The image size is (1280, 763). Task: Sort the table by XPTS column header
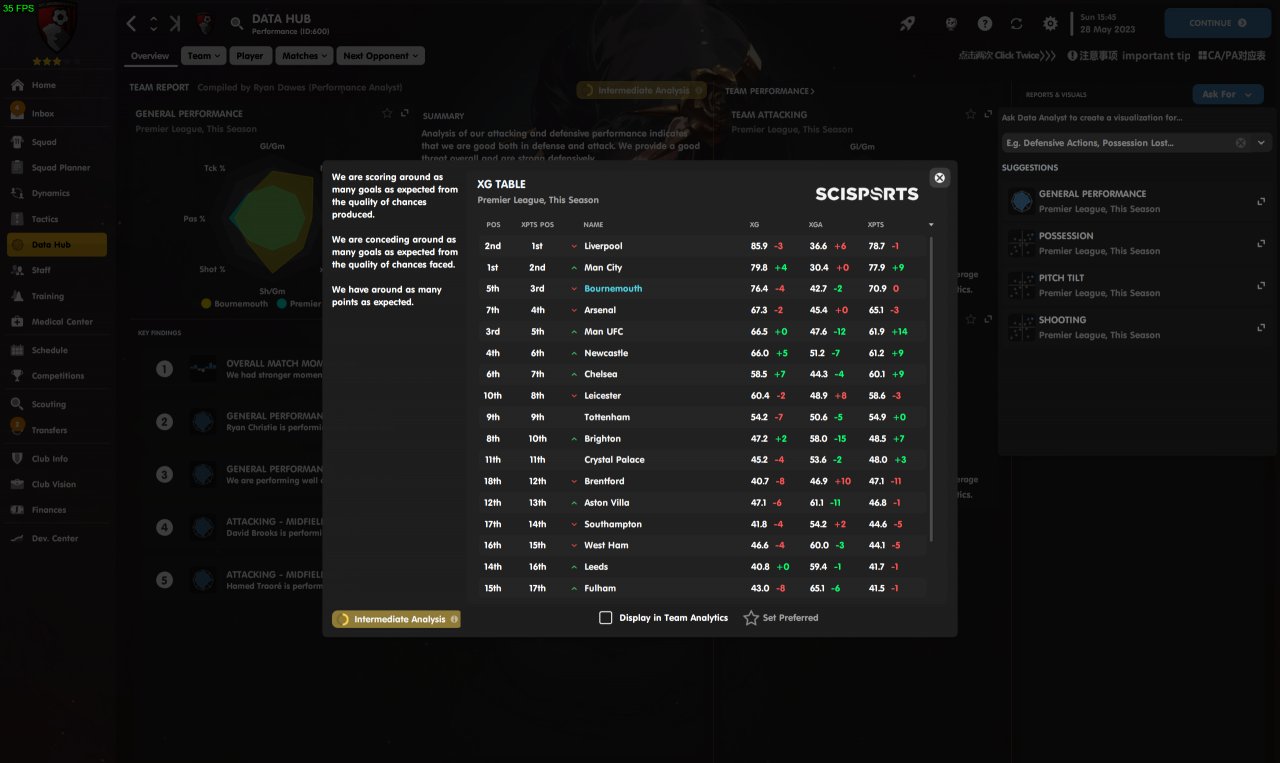(875, 225)
